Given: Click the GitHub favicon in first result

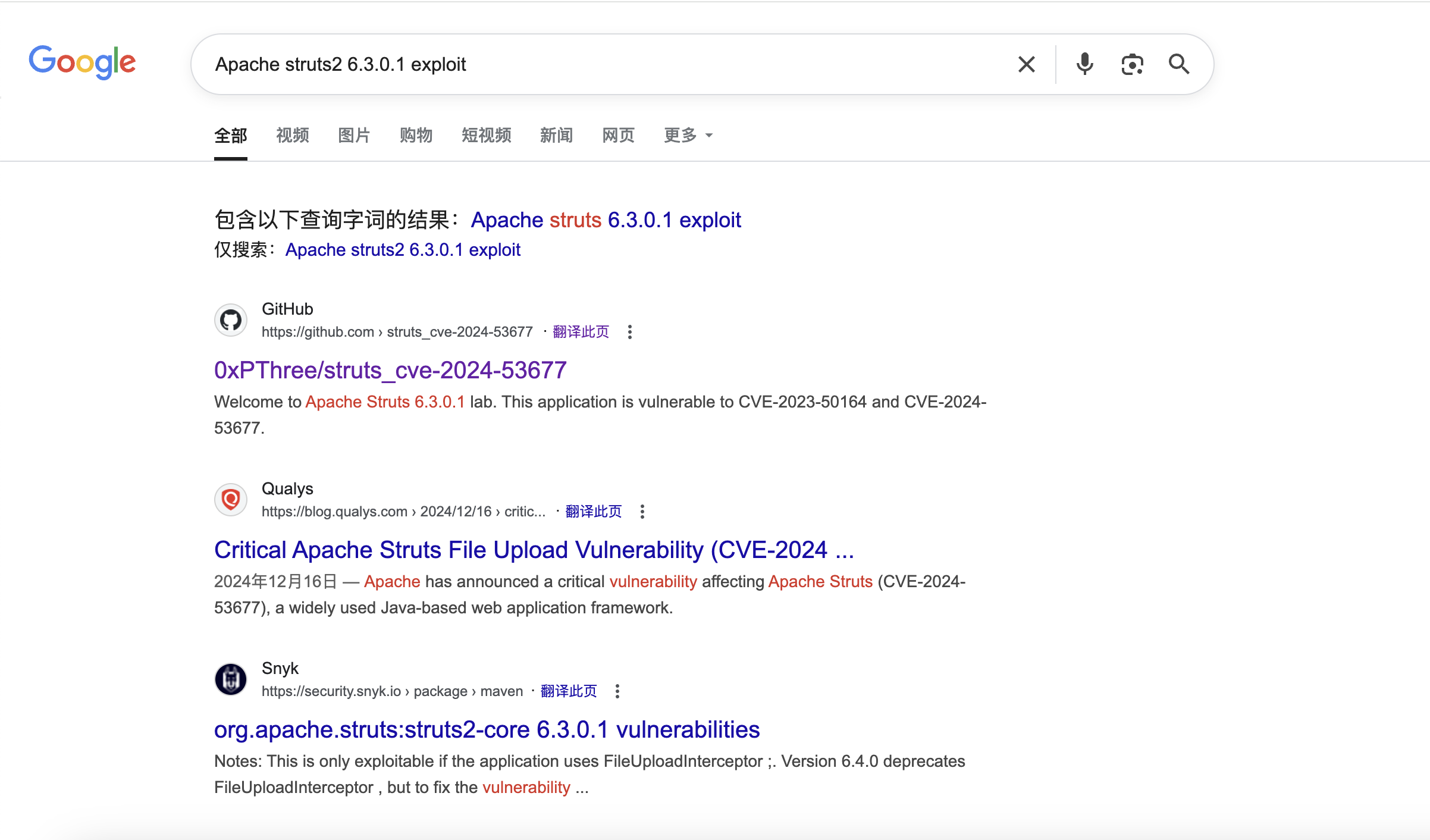Looking at the screenshot, I should [x=231, y=320].
